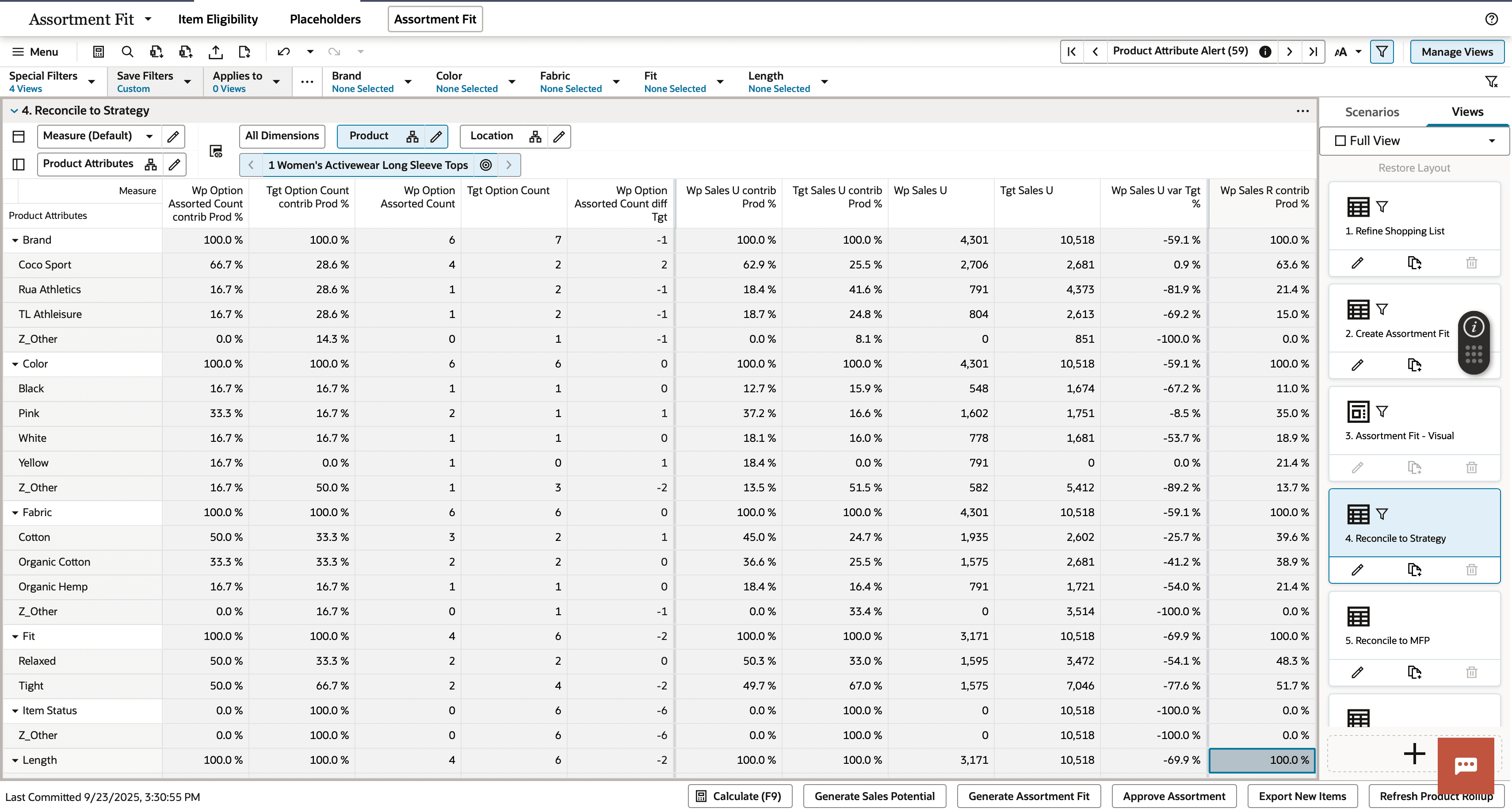Open the red chat bubble icon

pos(1465,764)
